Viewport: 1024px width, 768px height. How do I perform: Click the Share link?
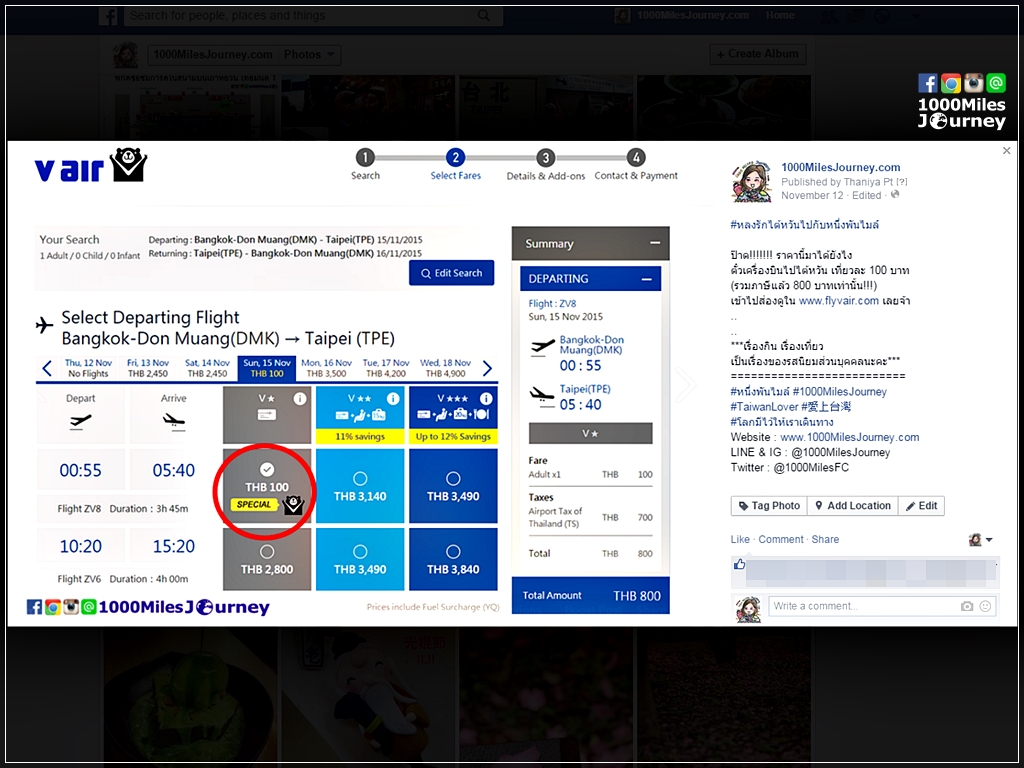point(825,539)
